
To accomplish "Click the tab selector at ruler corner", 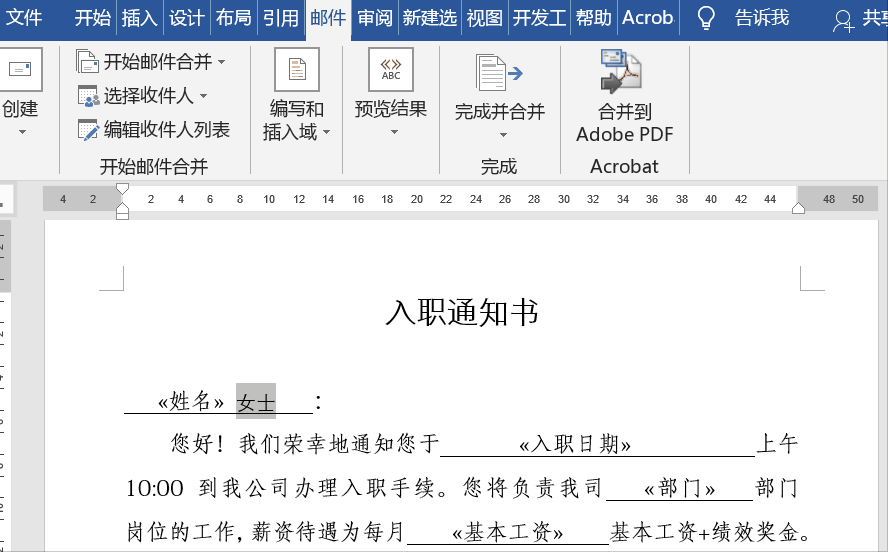I will (5, 199).
